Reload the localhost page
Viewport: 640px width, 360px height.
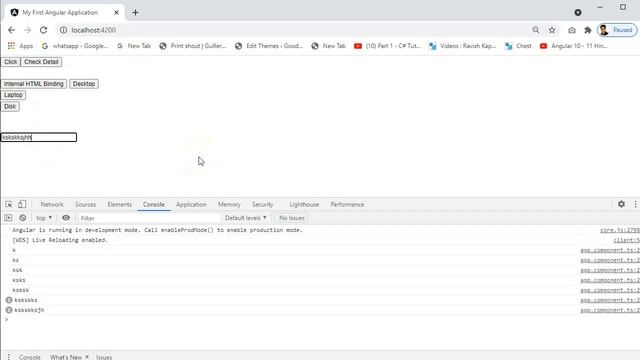pyautogui.click(x=43, y=30)
